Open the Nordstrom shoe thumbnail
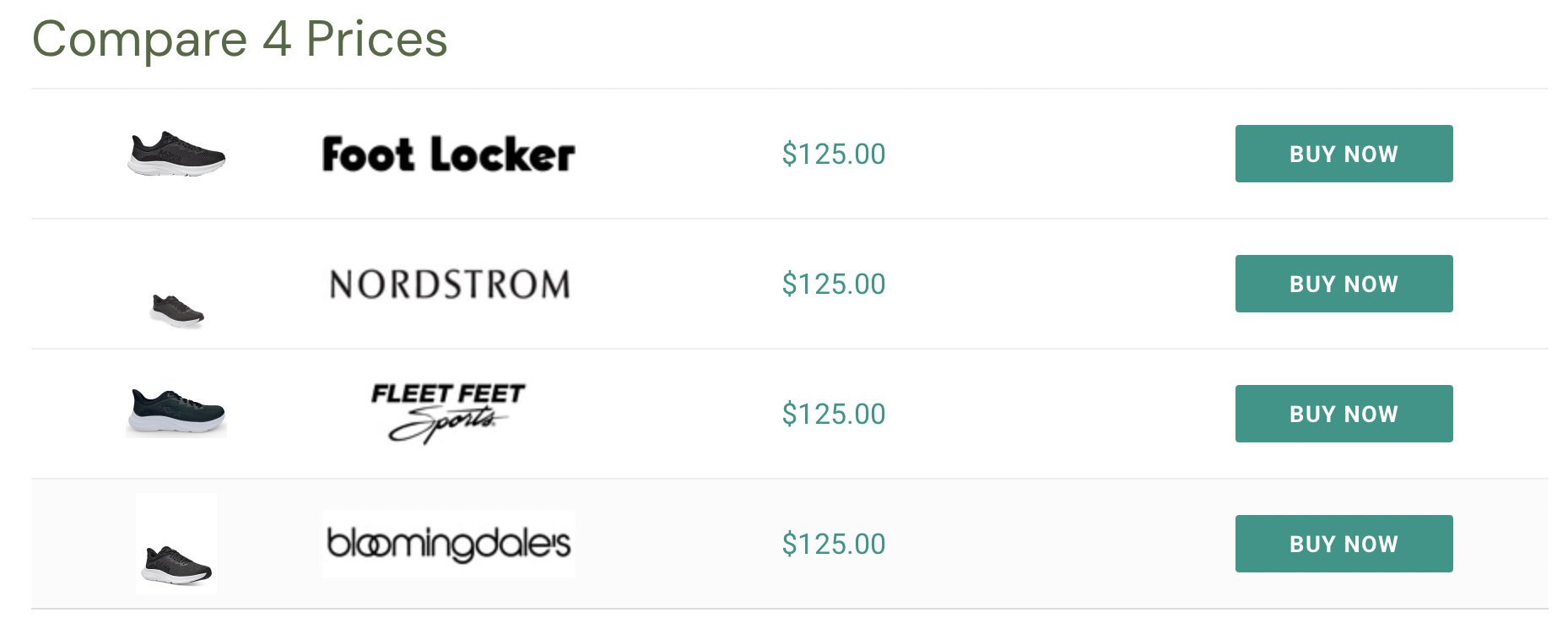Screen dimensions: 1568x618 pyautogui.click(x=177, y=310)
